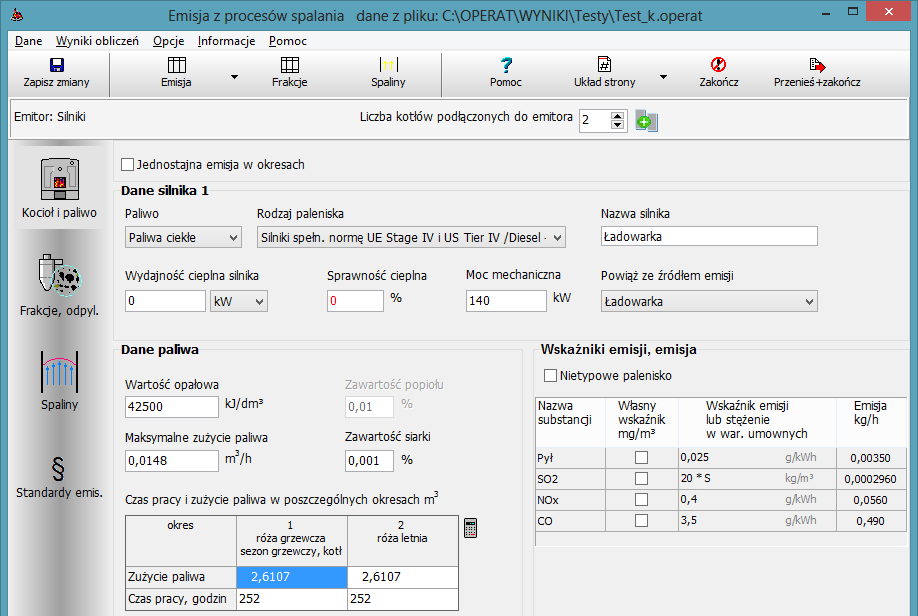Open the Opcje menu
This screenshot has height=616, width=918.
point(169,41)
